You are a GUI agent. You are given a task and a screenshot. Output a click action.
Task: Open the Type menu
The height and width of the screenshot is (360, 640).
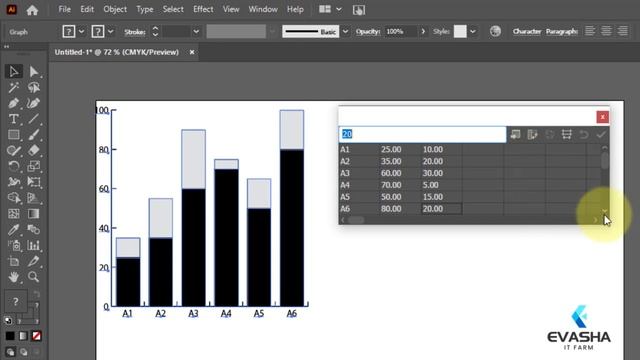(x=144, y=9)
